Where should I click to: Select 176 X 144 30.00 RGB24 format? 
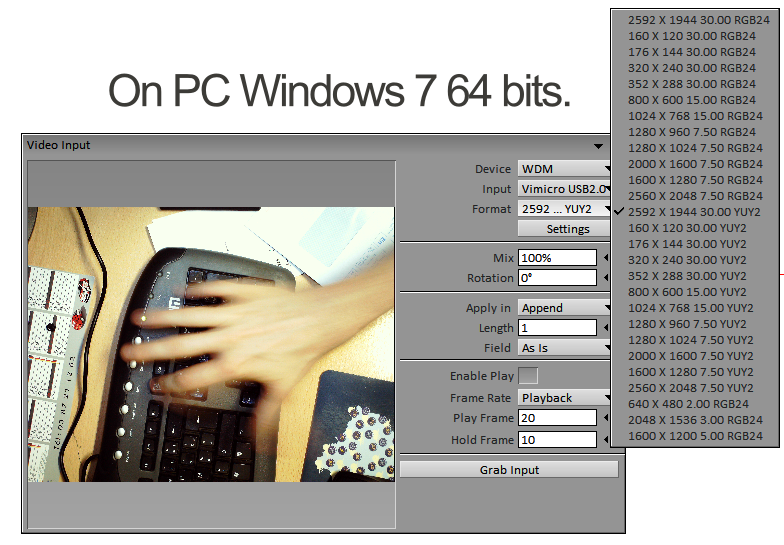695,52
